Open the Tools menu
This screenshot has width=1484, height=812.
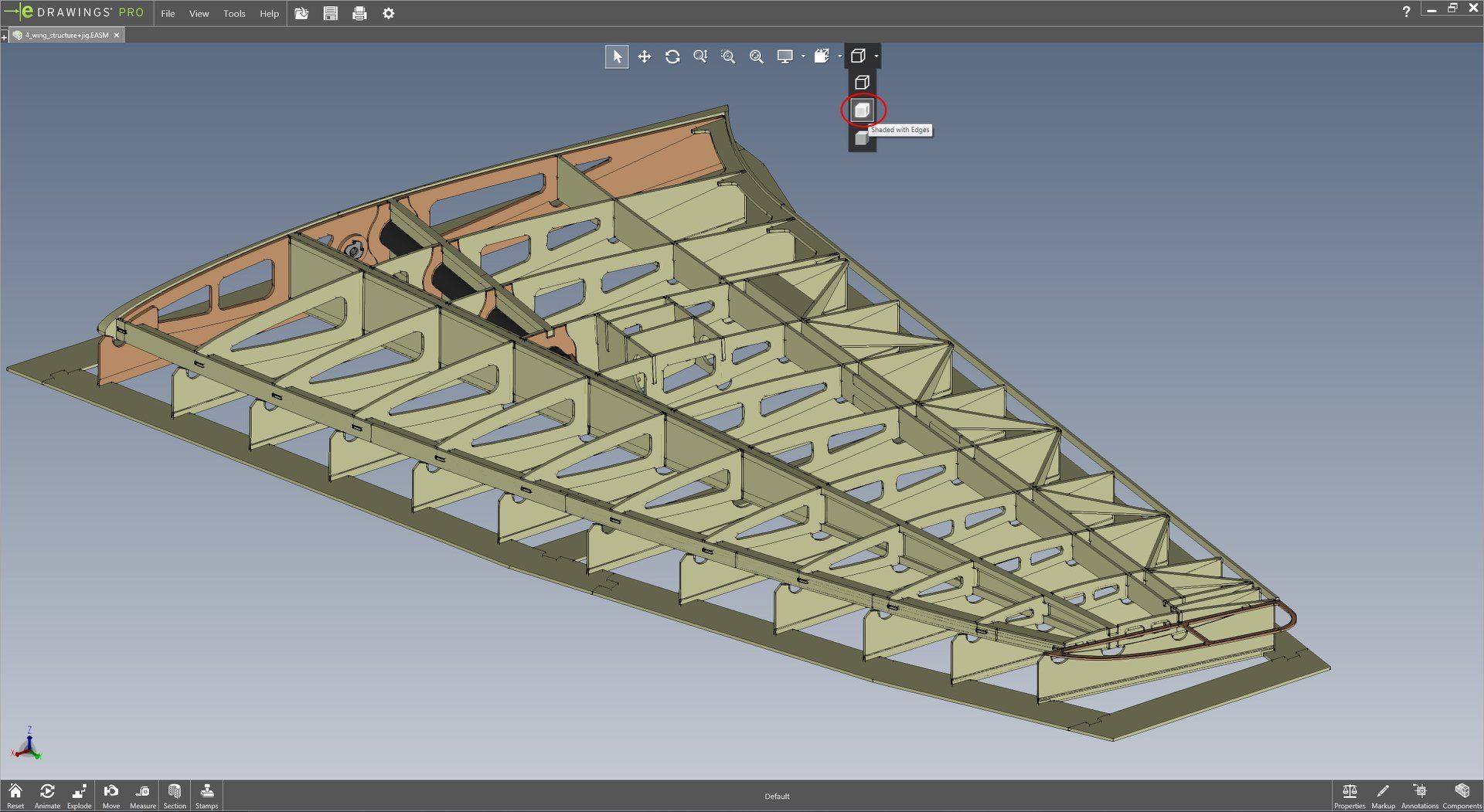[233, 13]
